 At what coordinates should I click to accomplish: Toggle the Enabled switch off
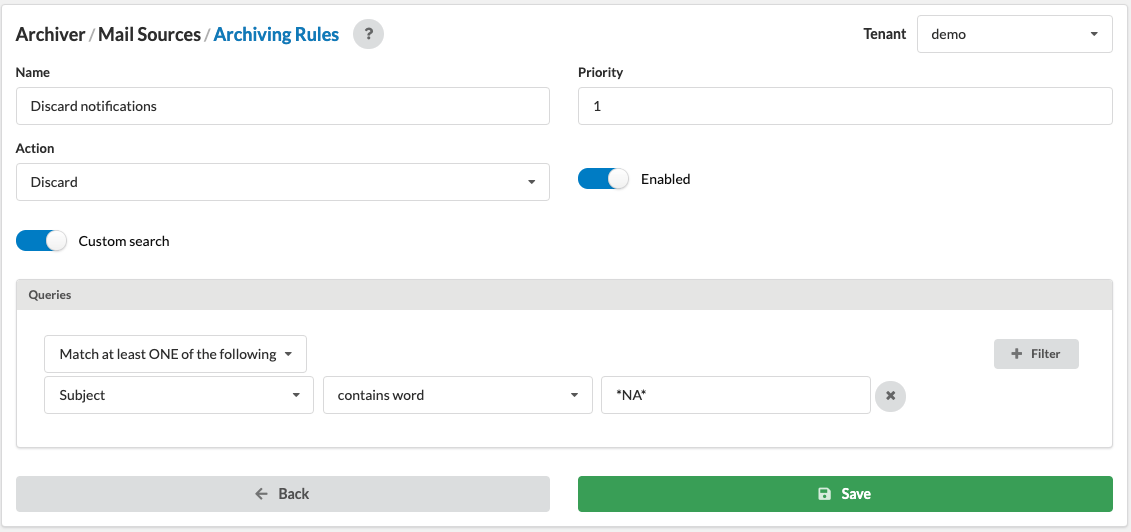pyautogui.click(x=603, y=179)
